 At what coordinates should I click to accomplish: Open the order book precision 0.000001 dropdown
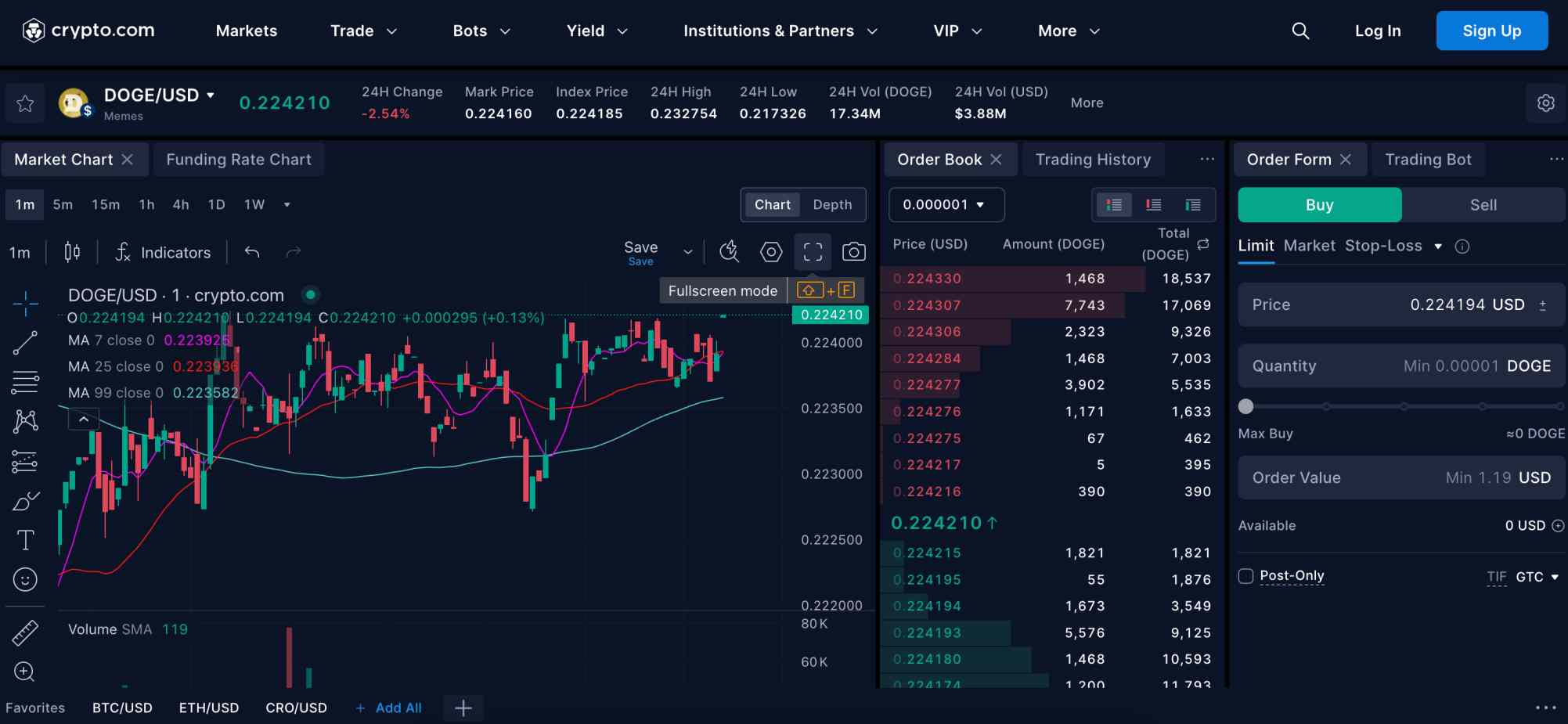pos(946,204)
